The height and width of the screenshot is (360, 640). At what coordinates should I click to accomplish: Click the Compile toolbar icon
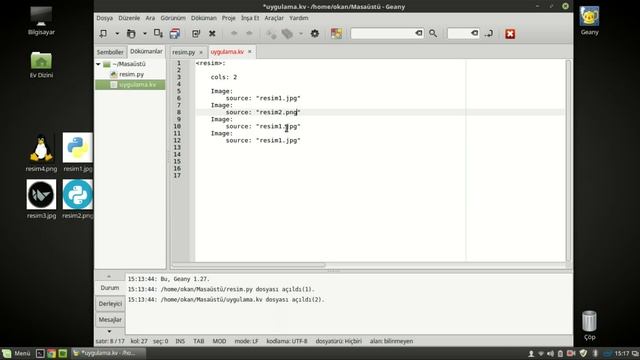(x=271, y=34)
